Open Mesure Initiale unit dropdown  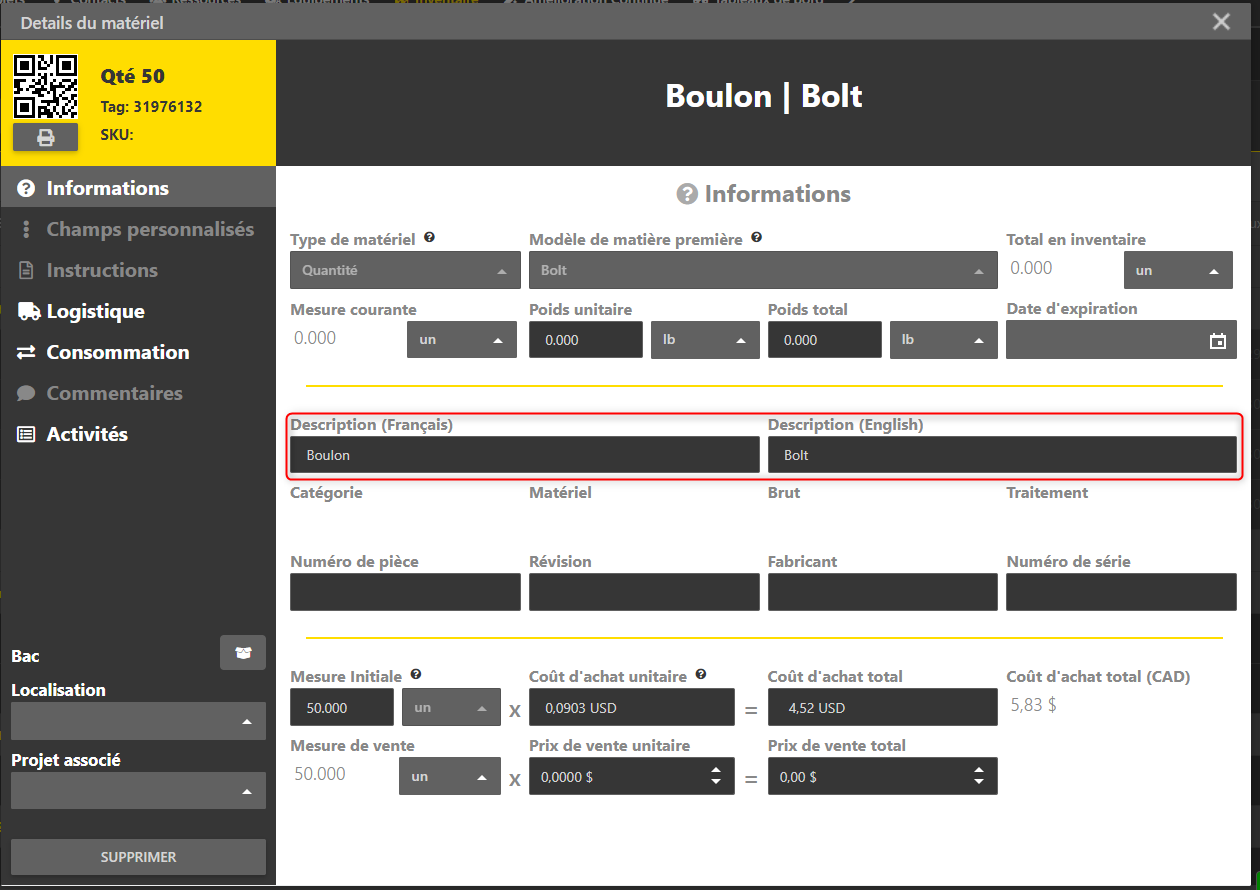[450, 707]
